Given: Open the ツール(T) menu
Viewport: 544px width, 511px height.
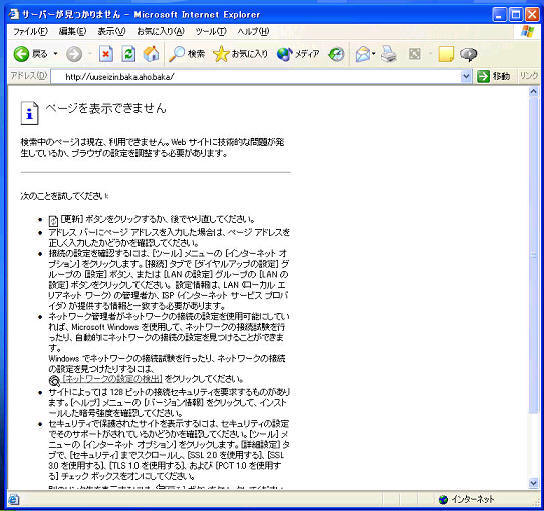Looking at the screenshot, I should tap(211, 32).
